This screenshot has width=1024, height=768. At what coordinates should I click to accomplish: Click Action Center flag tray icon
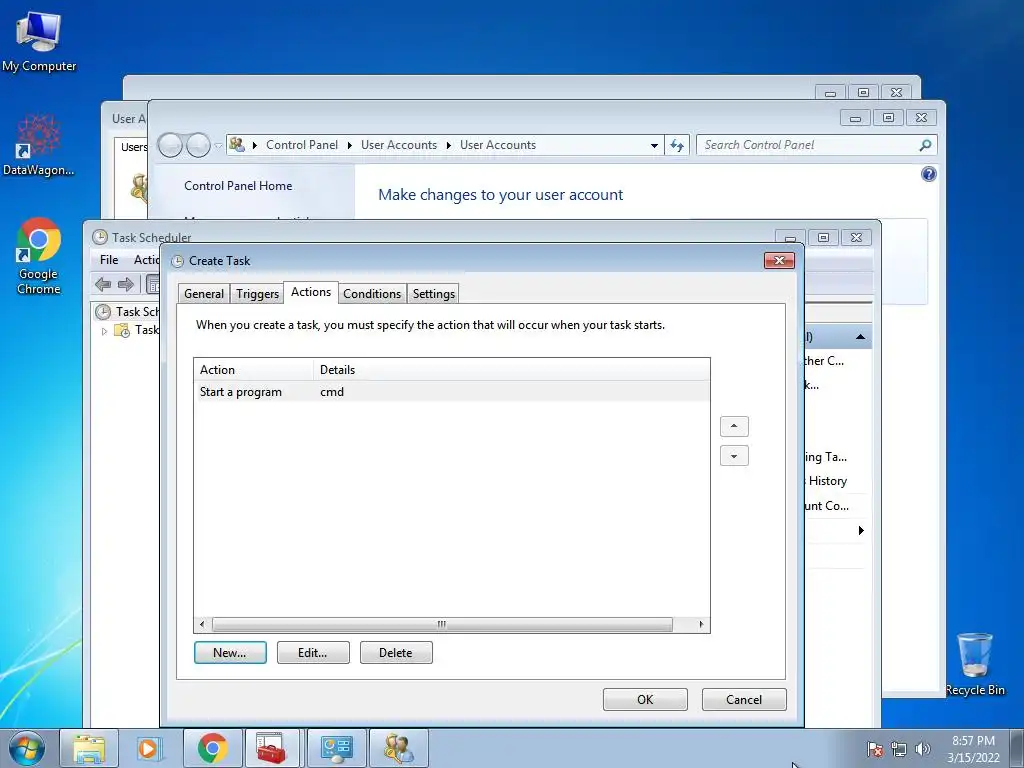875,749
